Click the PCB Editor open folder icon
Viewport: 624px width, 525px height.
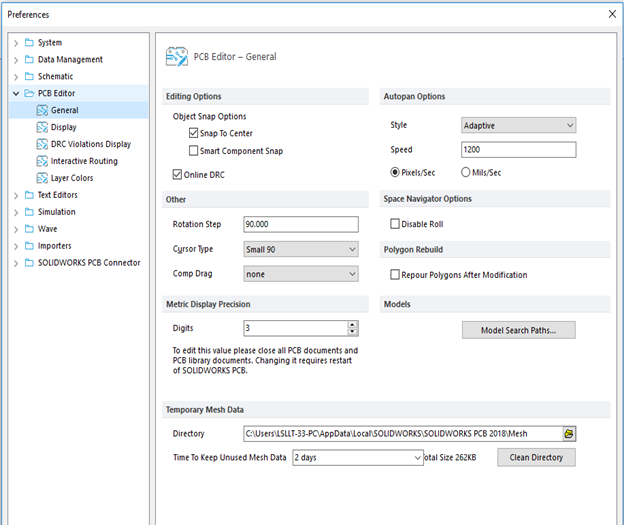(x=29, y=93)
